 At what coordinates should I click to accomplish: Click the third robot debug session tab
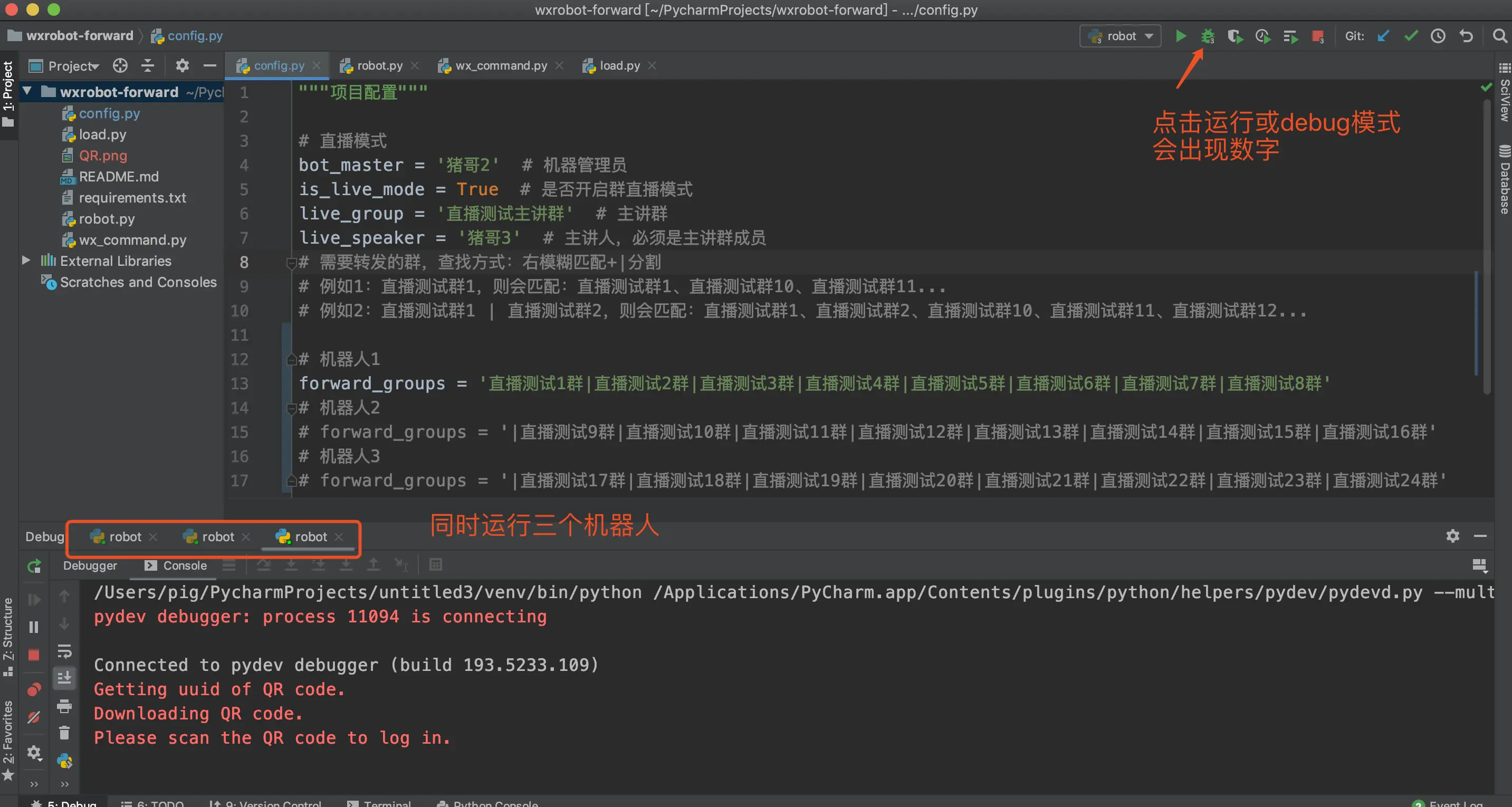(310, 536)
